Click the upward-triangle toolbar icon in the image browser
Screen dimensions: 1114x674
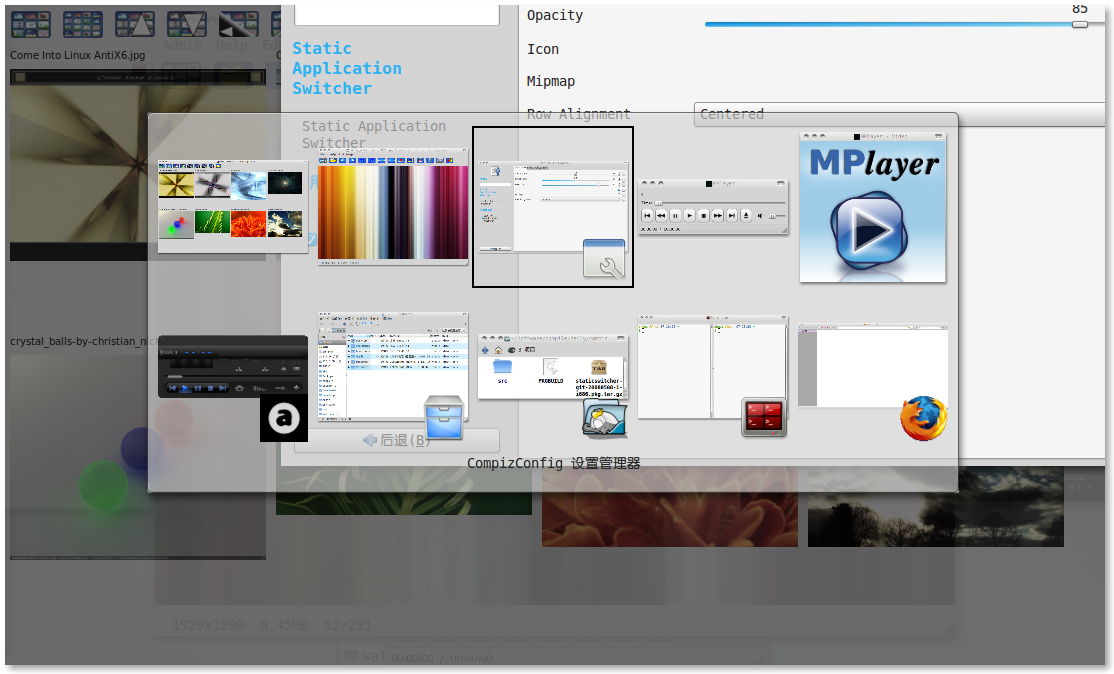pos(135,24)
